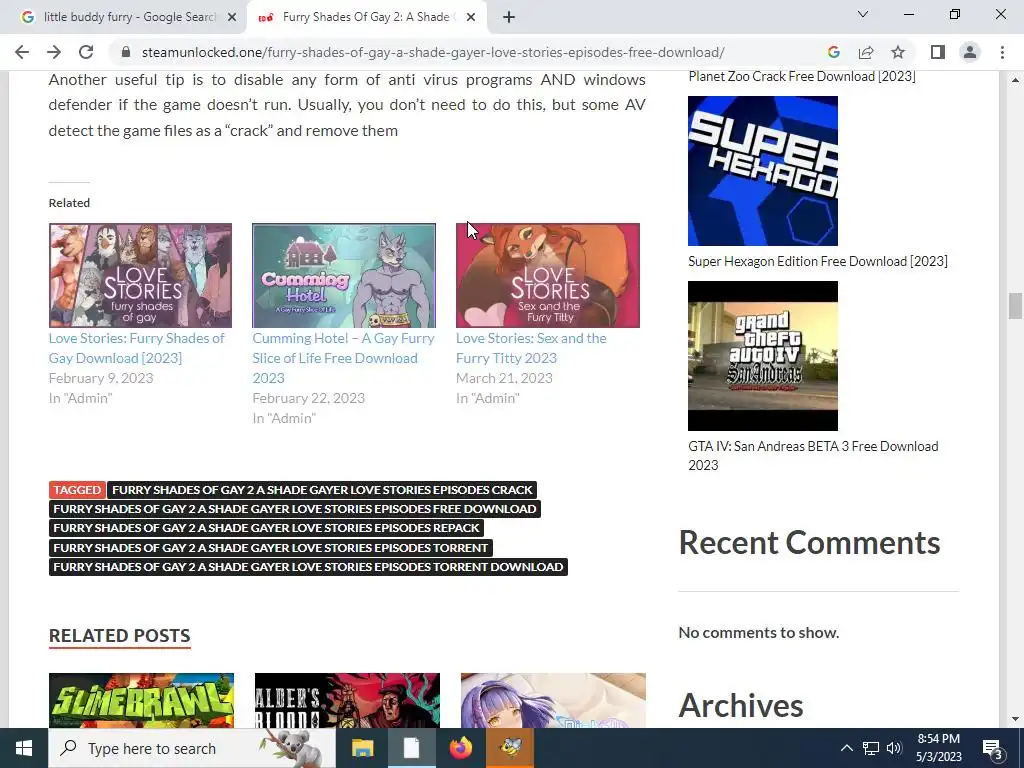Share this page using the share icon

click(x=866, y=52)
